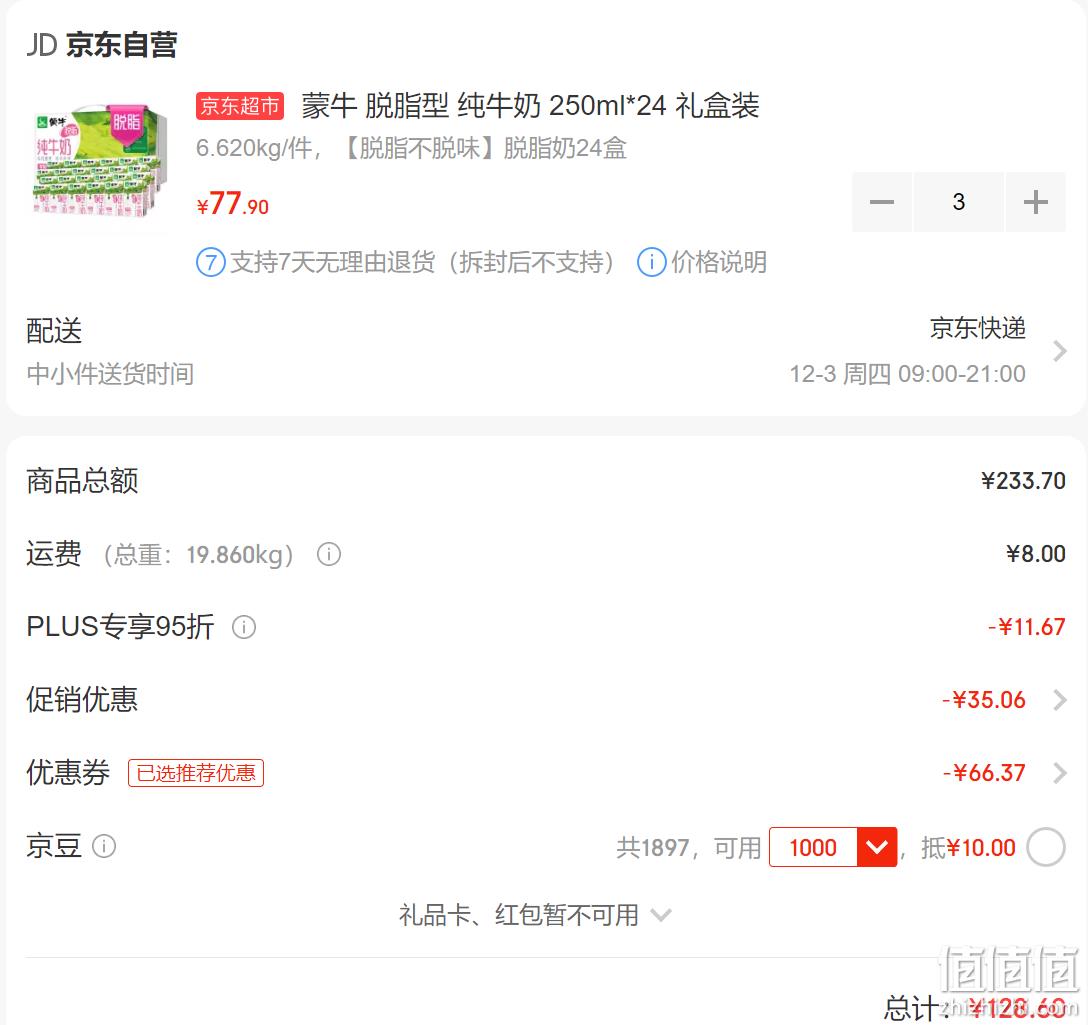The height and width of the screenshot is (1025, 1088).
Task: Click the price explanation info icon
Action: click(x=652, y=262)
